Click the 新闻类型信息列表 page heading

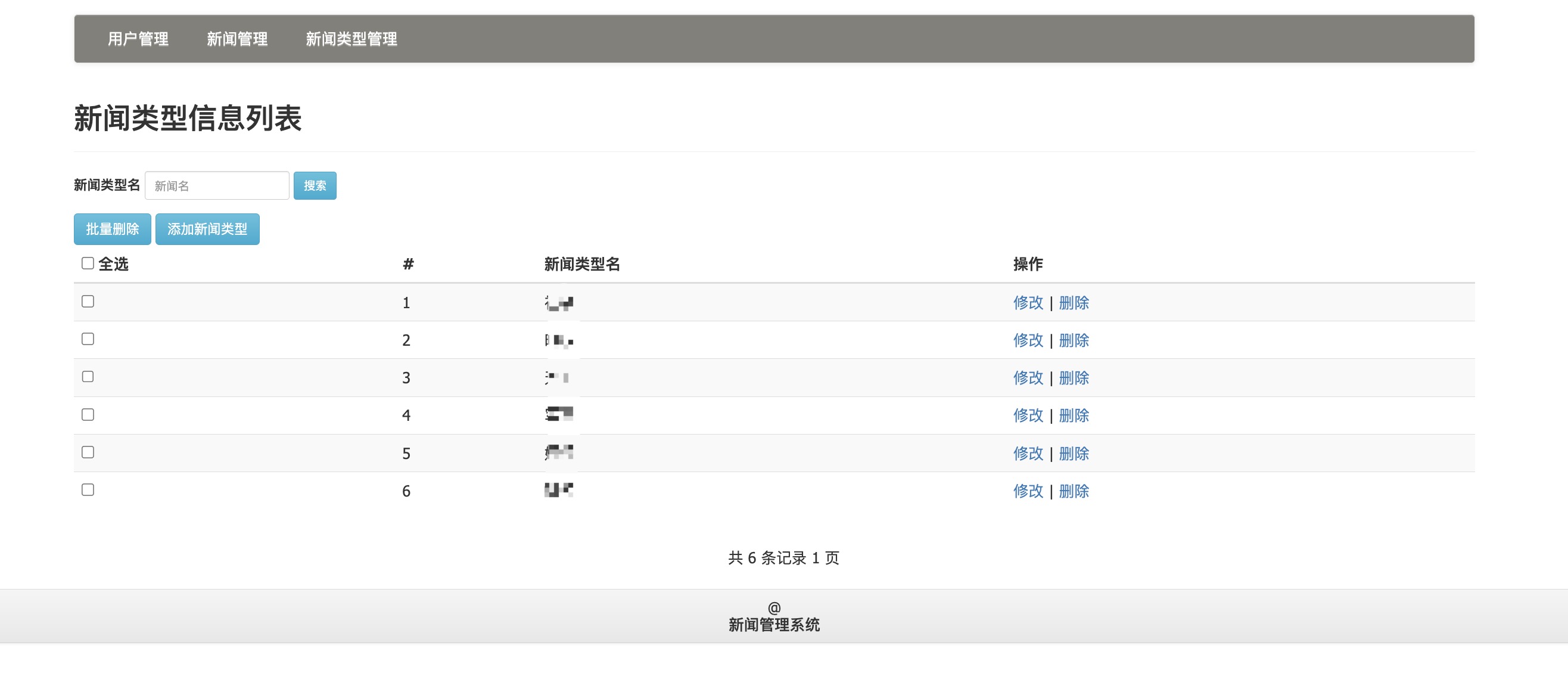(188, 118)
